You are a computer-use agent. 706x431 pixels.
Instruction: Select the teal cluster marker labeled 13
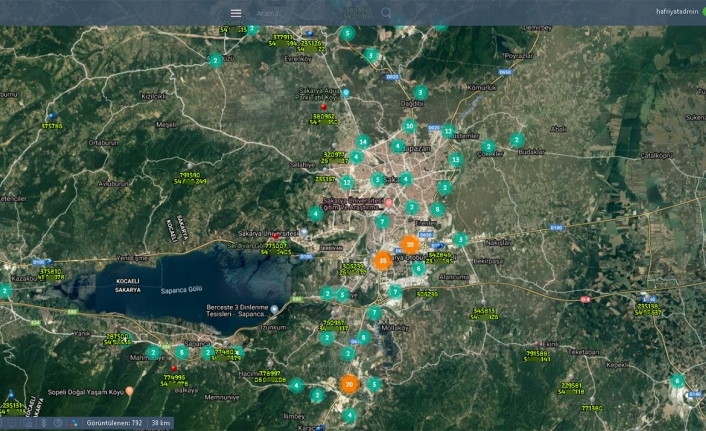(456, 159)
